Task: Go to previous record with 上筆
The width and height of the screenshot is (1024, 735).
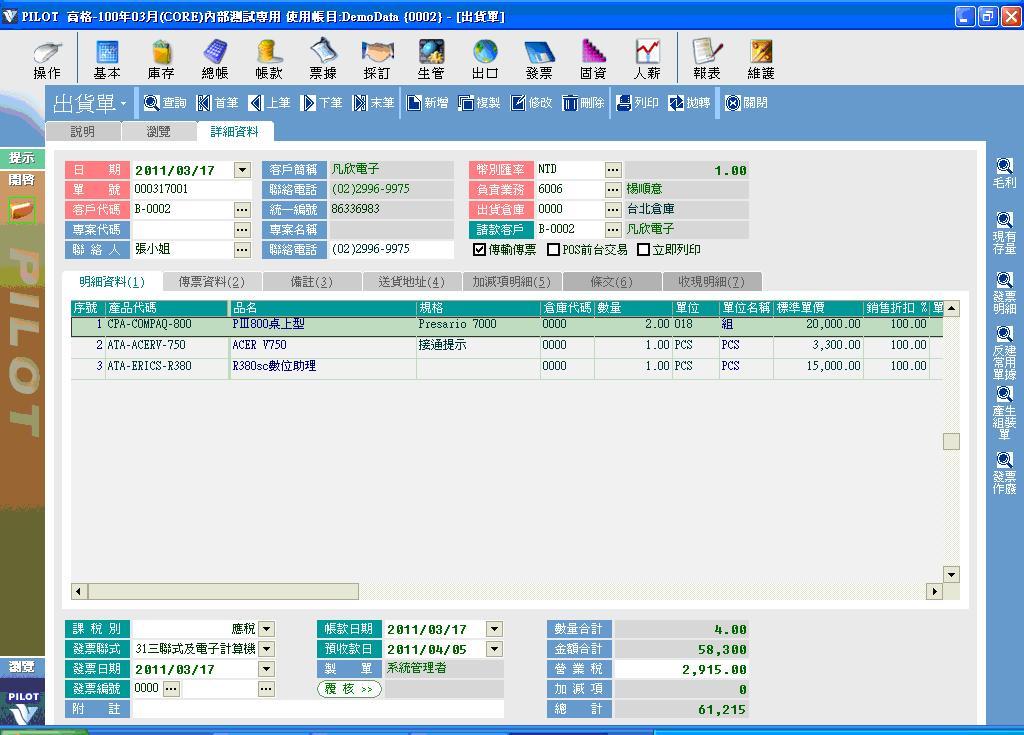Action: [x=270, y=103]
